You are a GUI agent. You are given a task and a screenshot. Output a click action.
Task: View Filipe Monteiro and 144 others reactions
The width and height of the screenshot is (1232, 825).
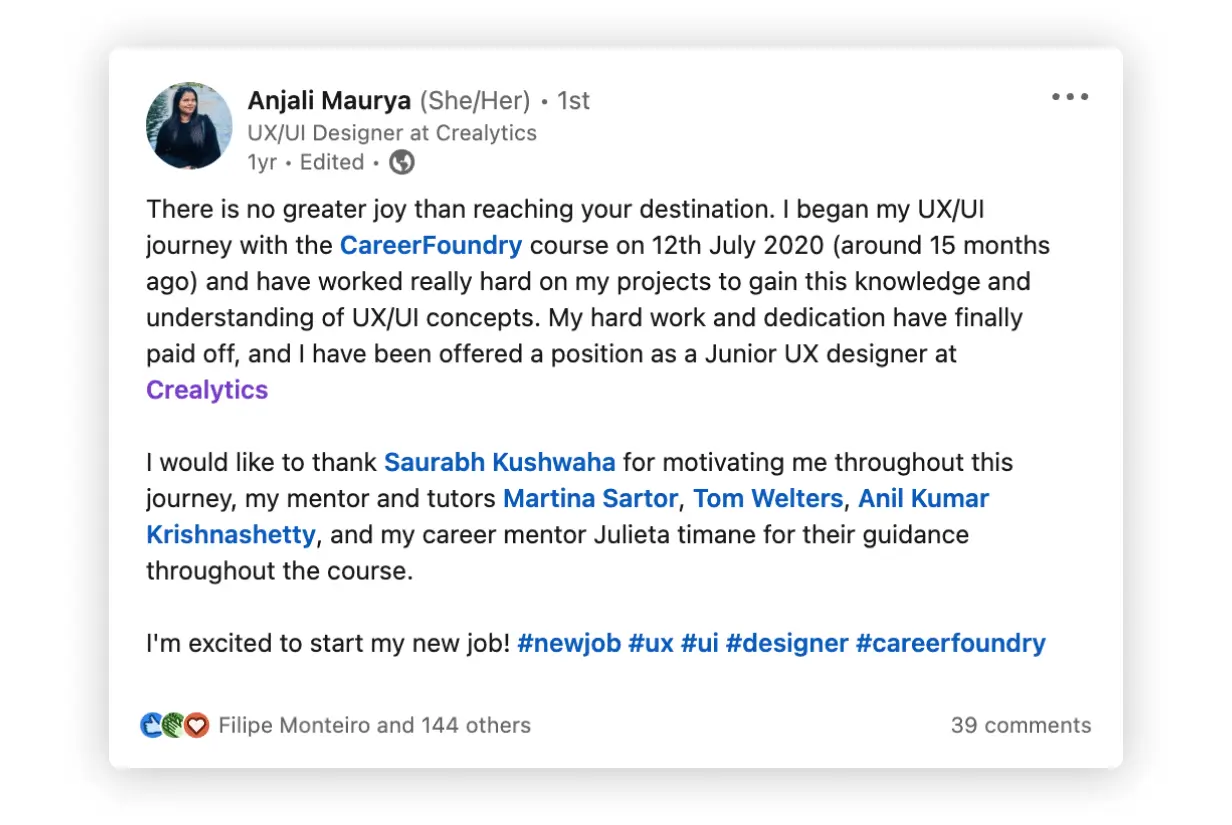coord(375,725)
